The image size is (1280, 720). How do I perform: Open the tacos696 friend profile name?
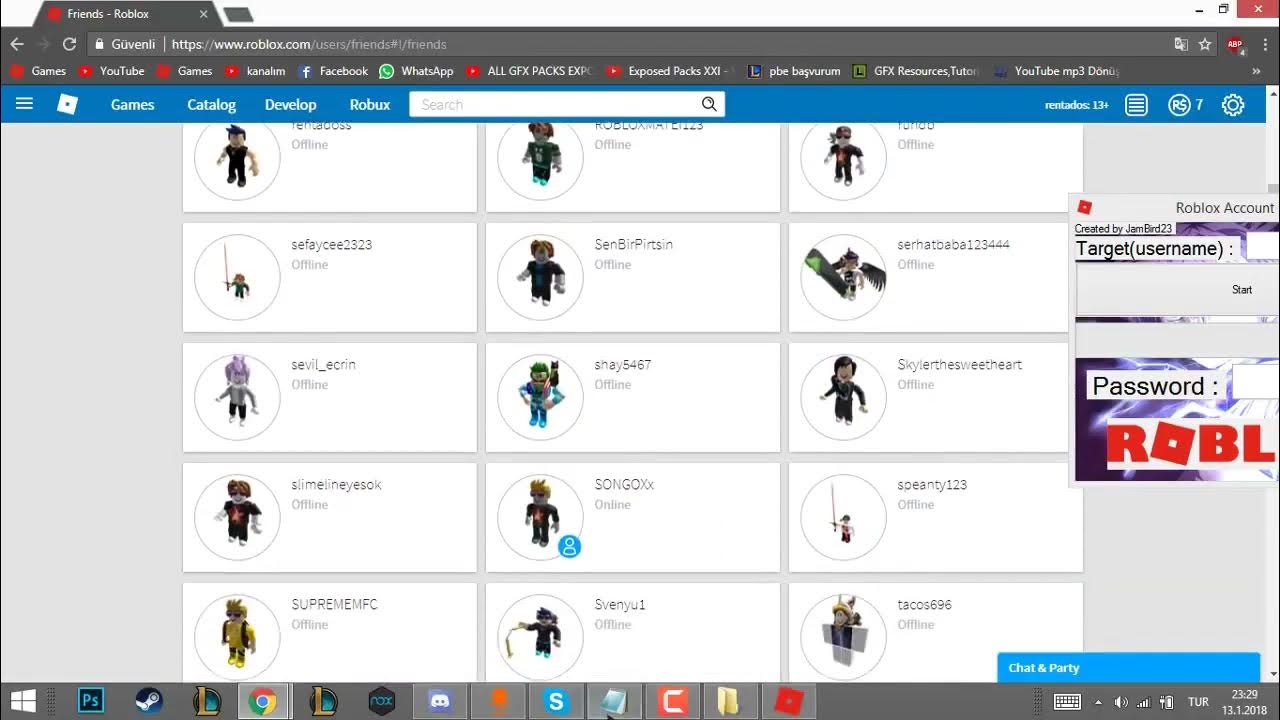coord(924,605)
